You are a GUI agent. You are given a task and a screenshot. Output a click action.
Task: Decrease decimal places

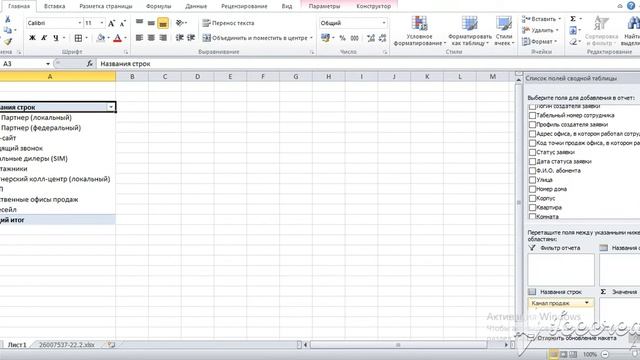pyautogui.click(x=382, y=38)
